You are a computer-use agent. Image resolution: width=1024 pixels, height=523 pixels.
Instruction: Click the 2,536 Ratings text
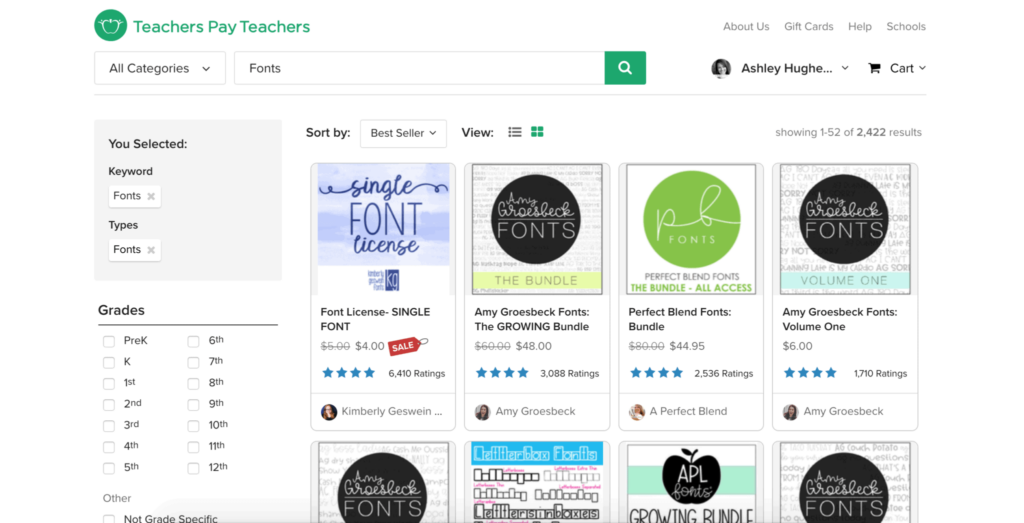click(724, 374)
